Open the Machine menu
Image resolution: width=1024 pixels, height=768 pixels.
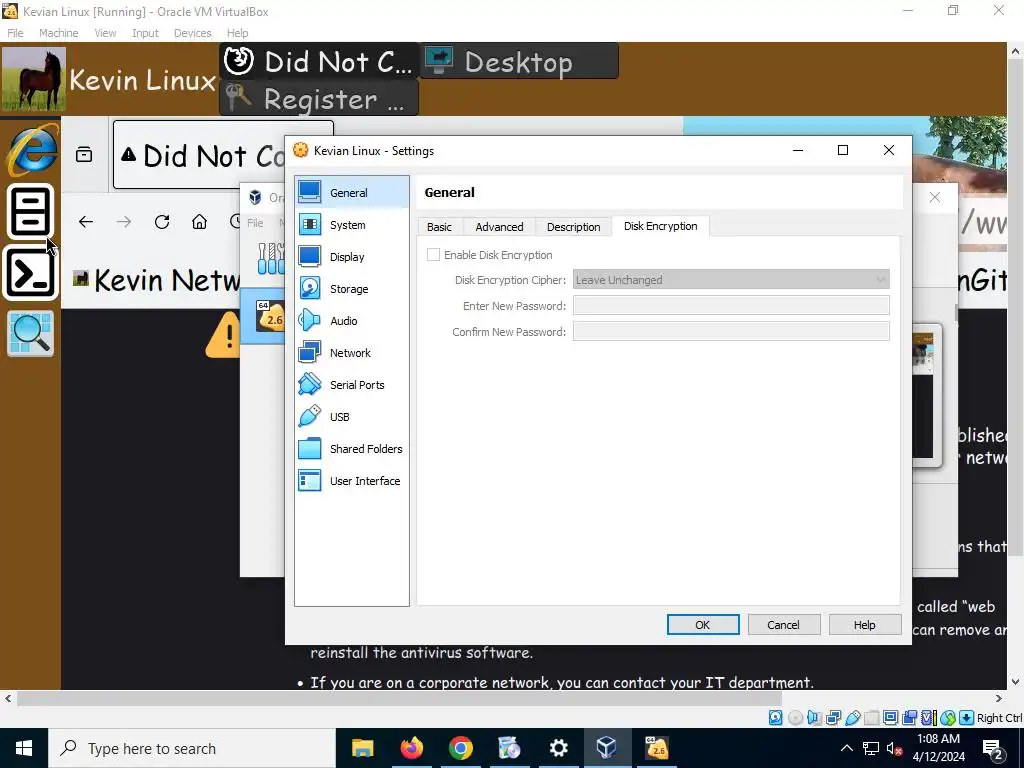click(x=58, y=33)
